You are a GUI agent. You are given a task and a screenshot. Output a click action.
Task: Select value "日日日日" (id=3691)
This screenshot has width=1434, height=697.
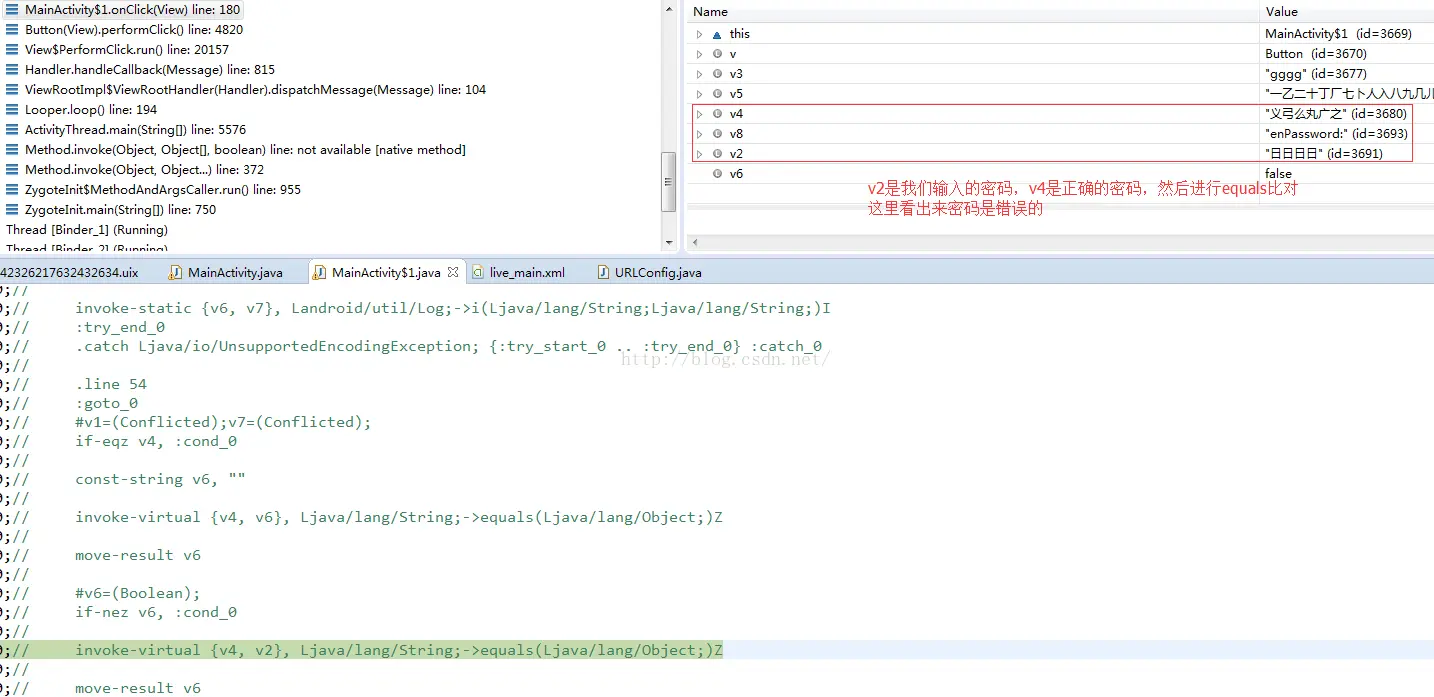click(1324, 154)
